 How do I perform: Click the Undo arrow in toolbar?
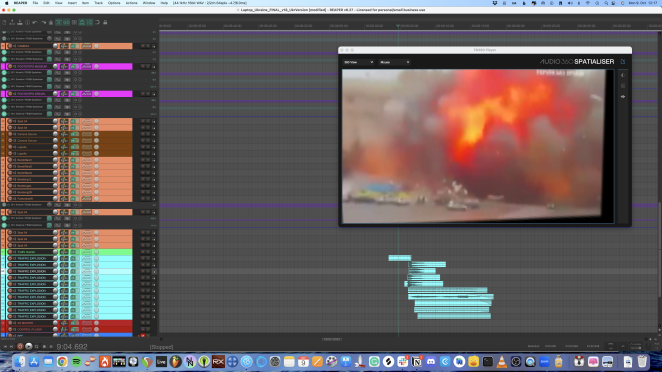click(35, 22)
